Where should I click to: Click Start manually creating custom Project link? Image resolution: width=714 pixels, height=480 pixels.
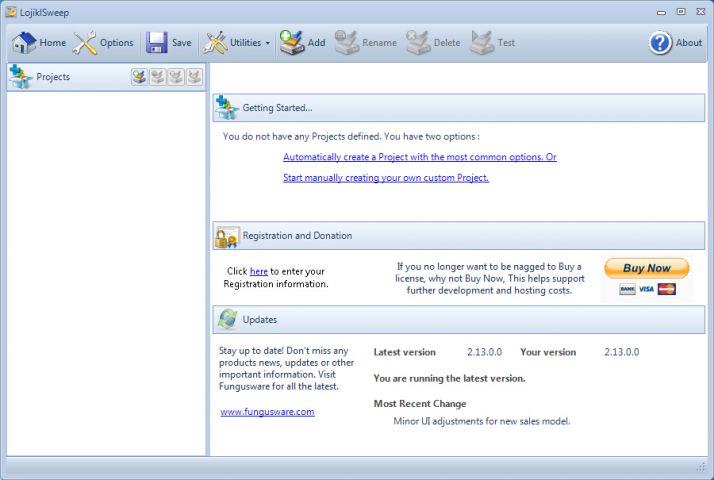pyautogui.click(x=385, y=178)
